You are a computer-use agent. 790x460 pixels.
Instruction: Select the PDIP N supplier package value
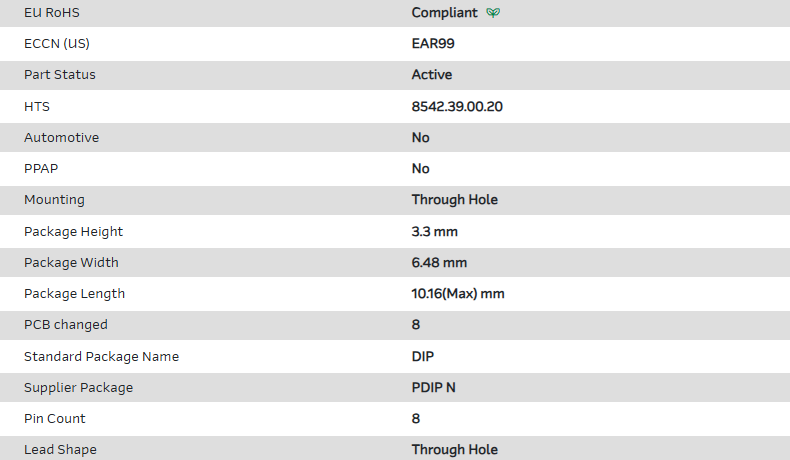click(439, 388)
